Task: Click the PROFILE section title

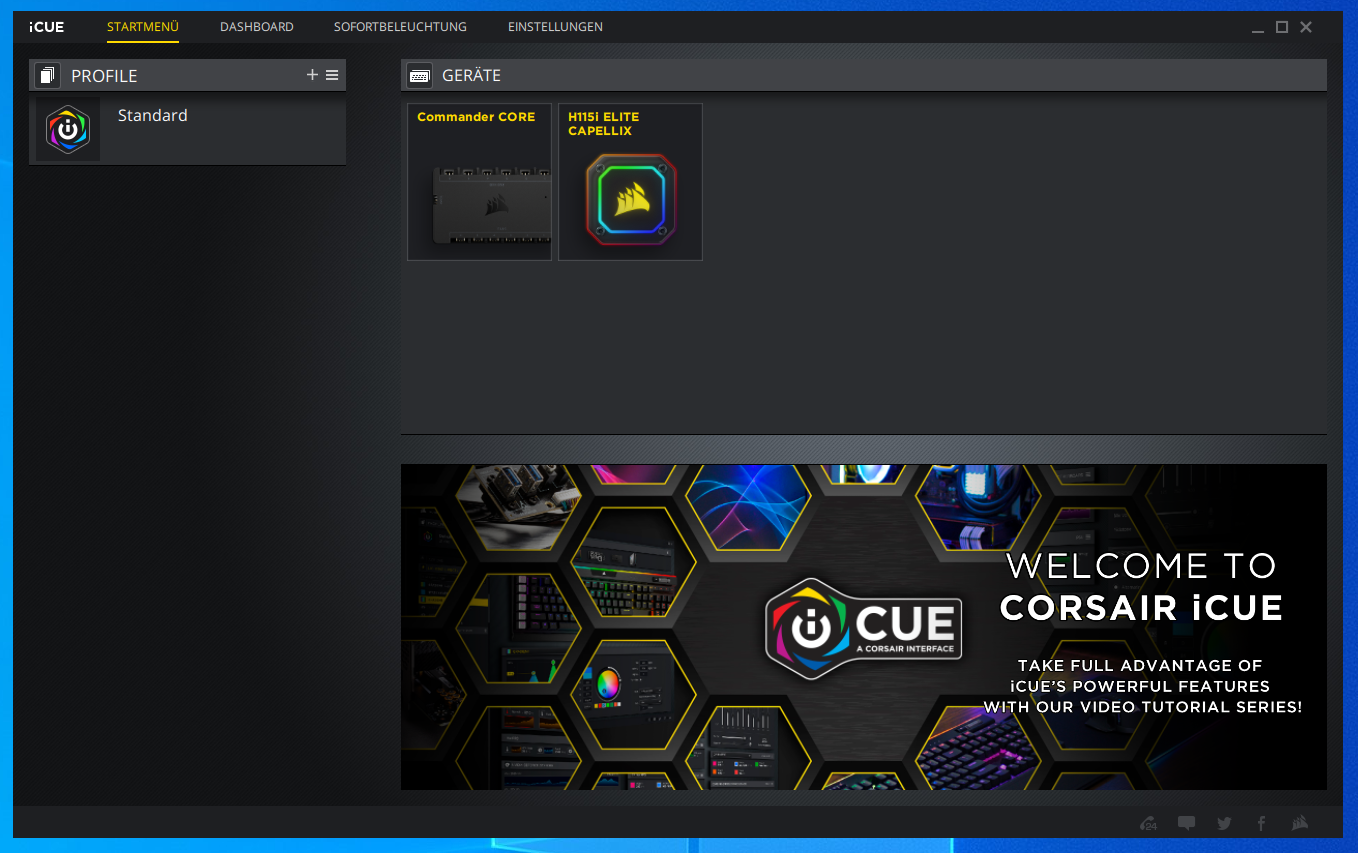Action: tap(104, 76)
